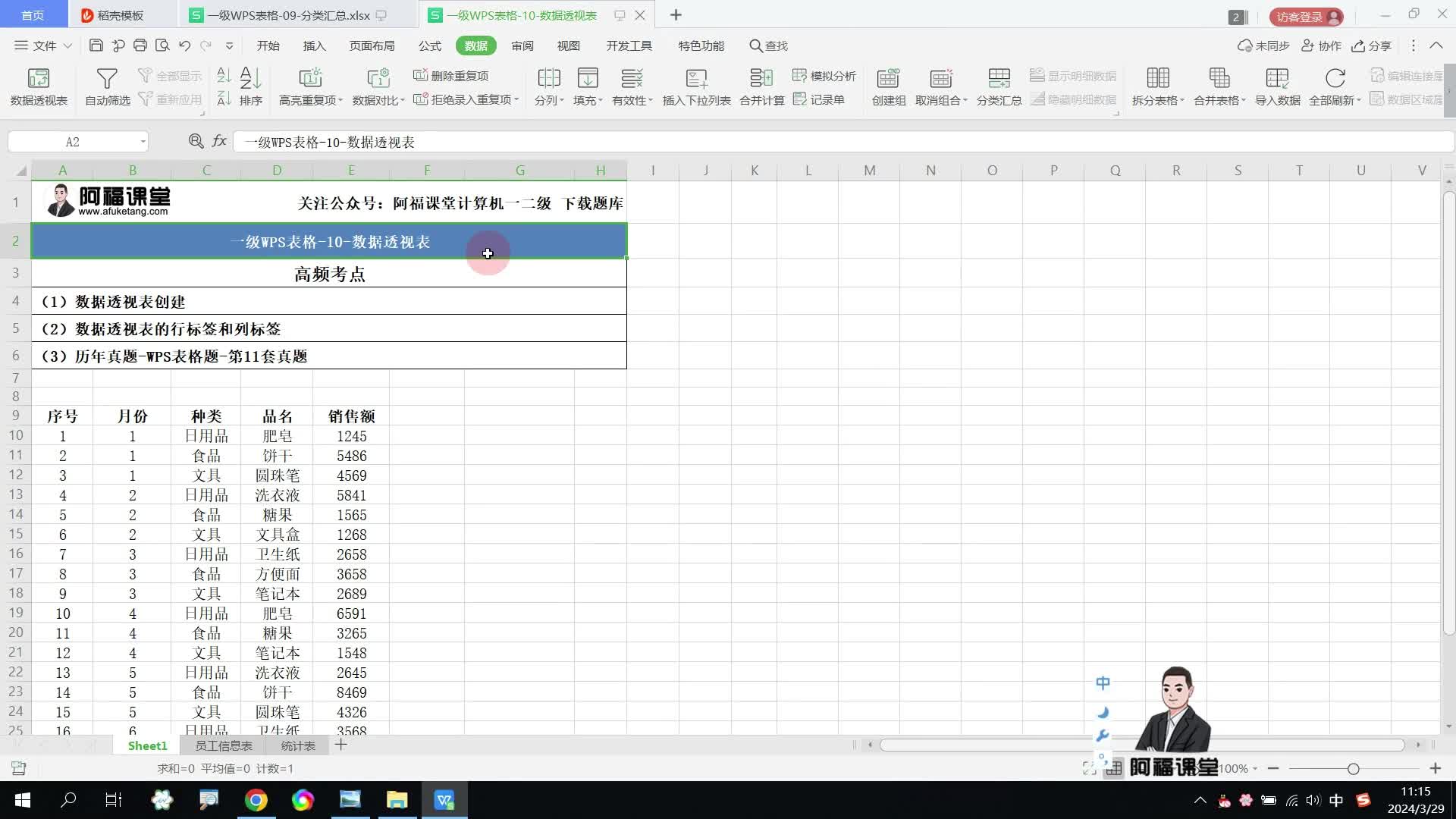Click the 合并计算 consolidate icon

coord(761,79)
